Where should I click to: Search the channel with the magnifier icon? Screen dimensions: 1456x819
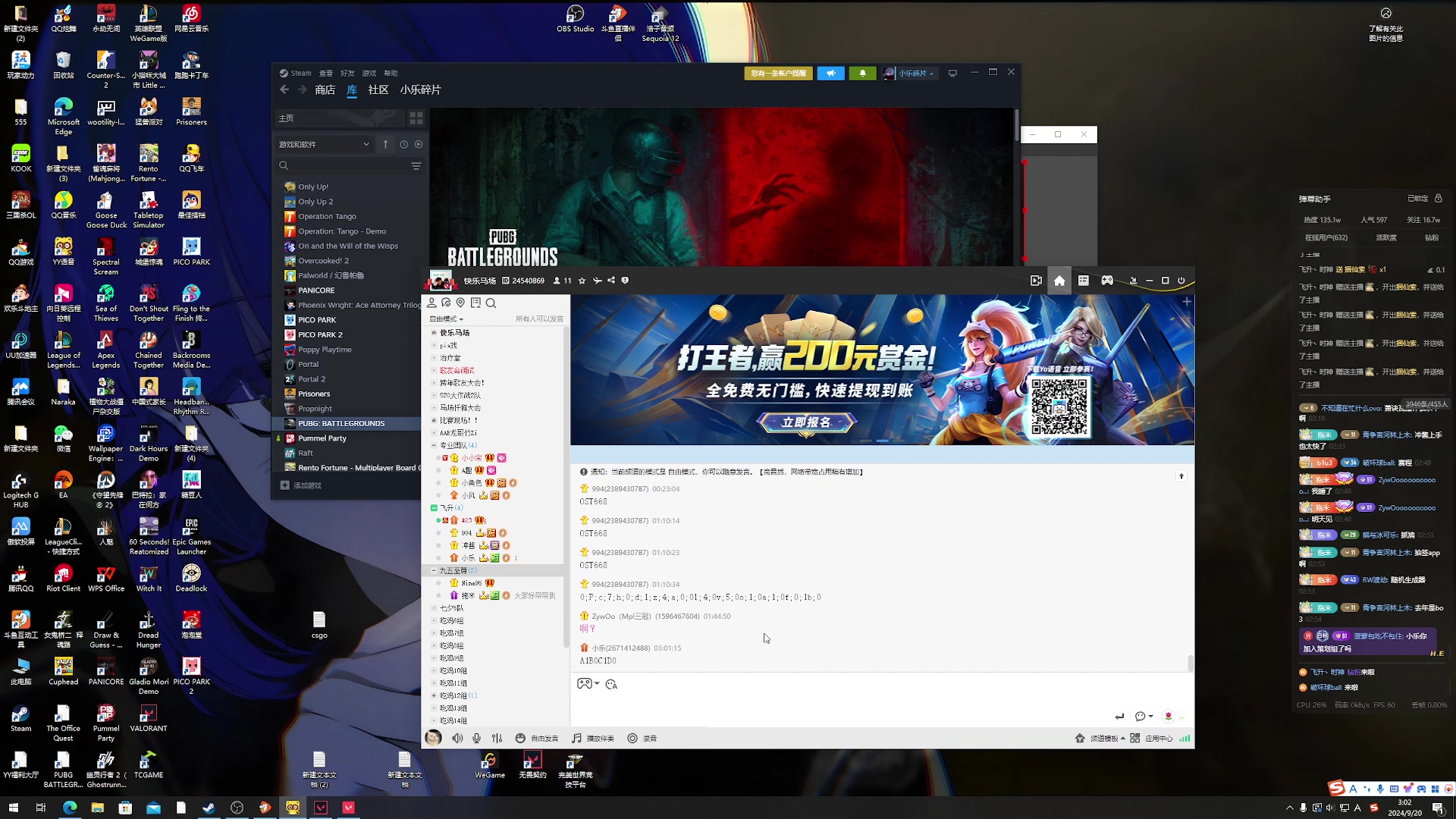[491, 303]
